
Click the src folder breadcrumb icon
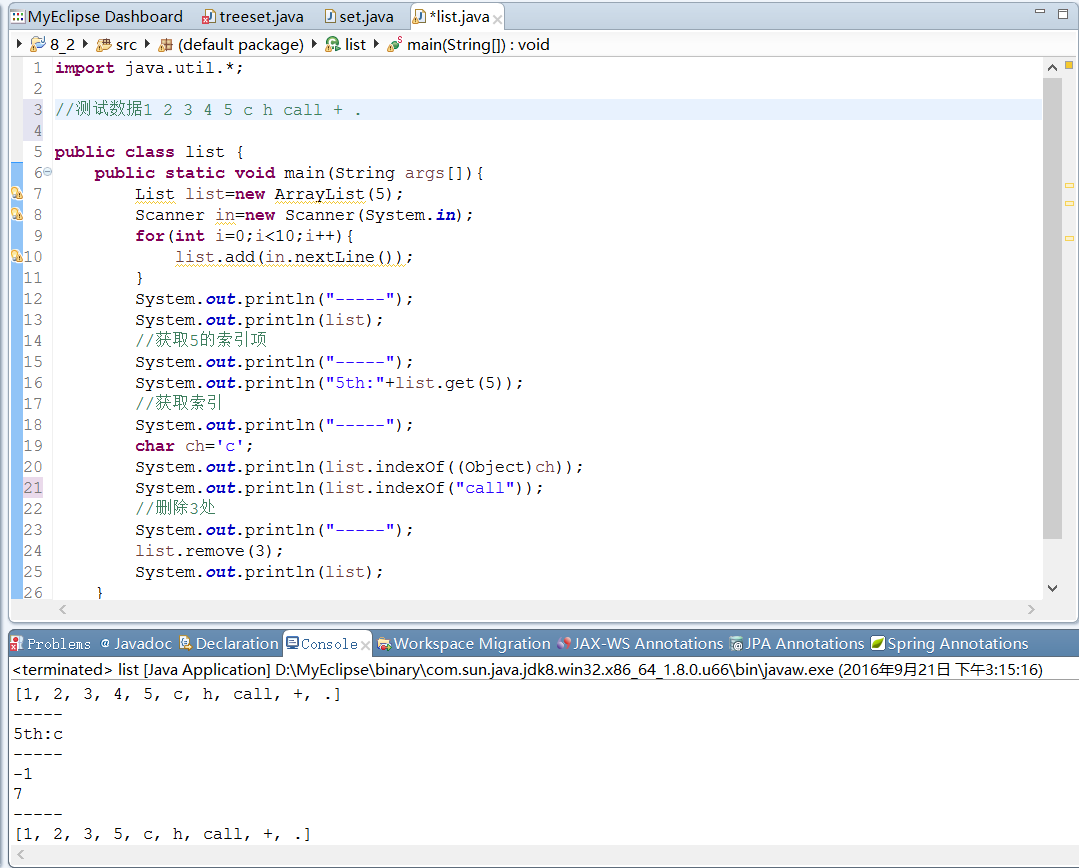(104, 45)
